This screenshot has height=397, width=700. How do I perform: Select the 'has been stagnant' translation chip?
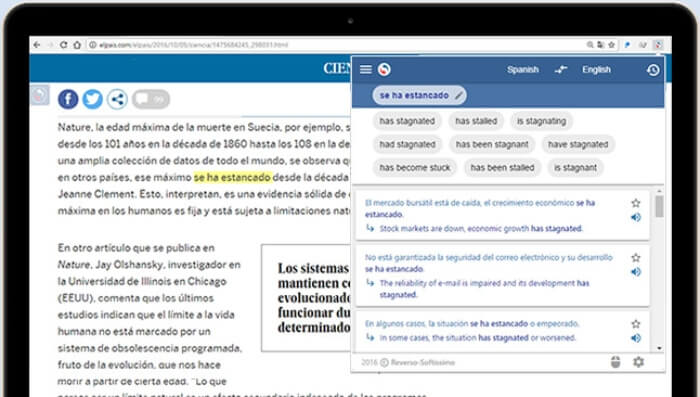492,144
